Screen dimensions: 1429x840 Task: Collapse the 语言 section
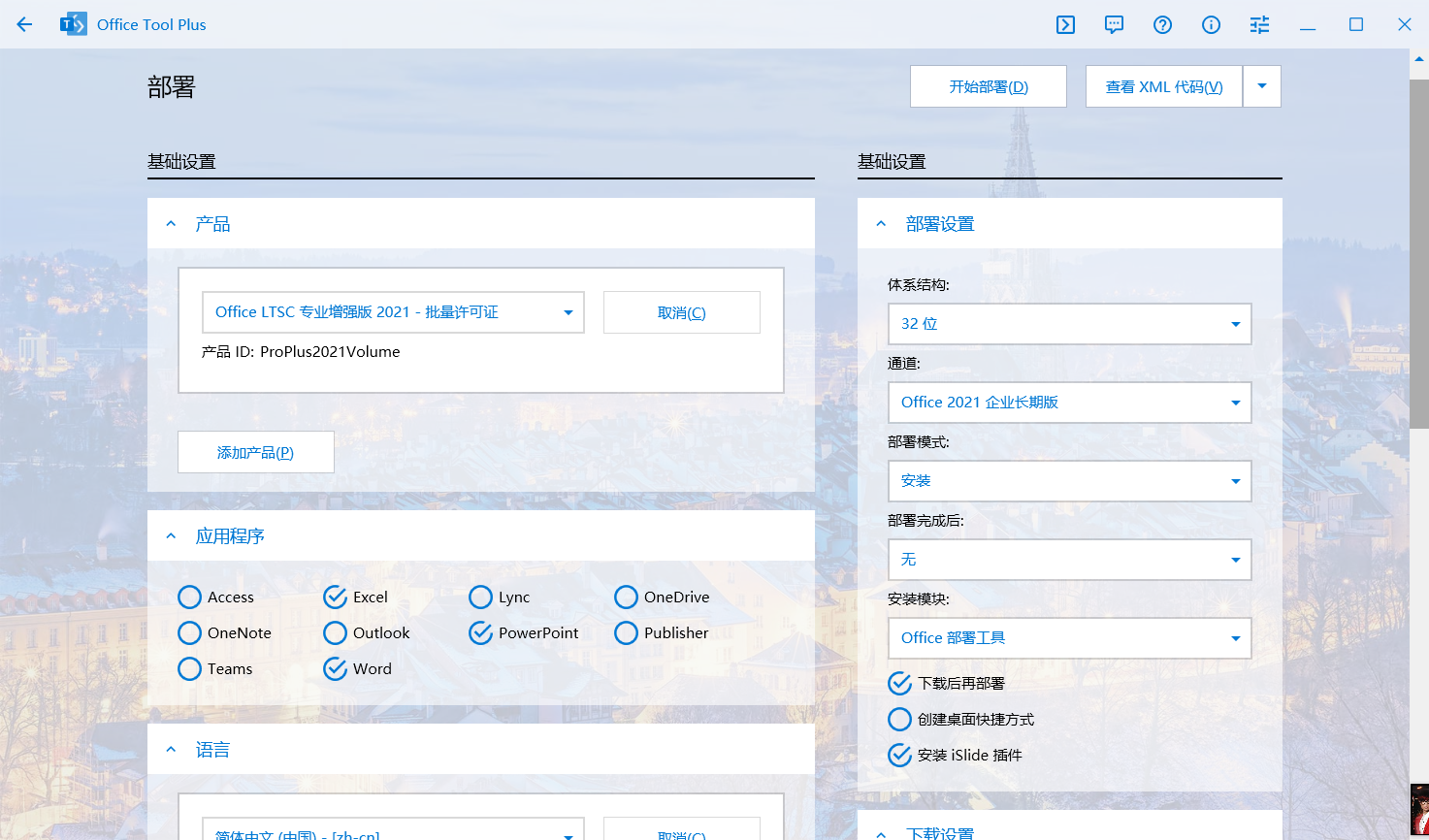172,750
